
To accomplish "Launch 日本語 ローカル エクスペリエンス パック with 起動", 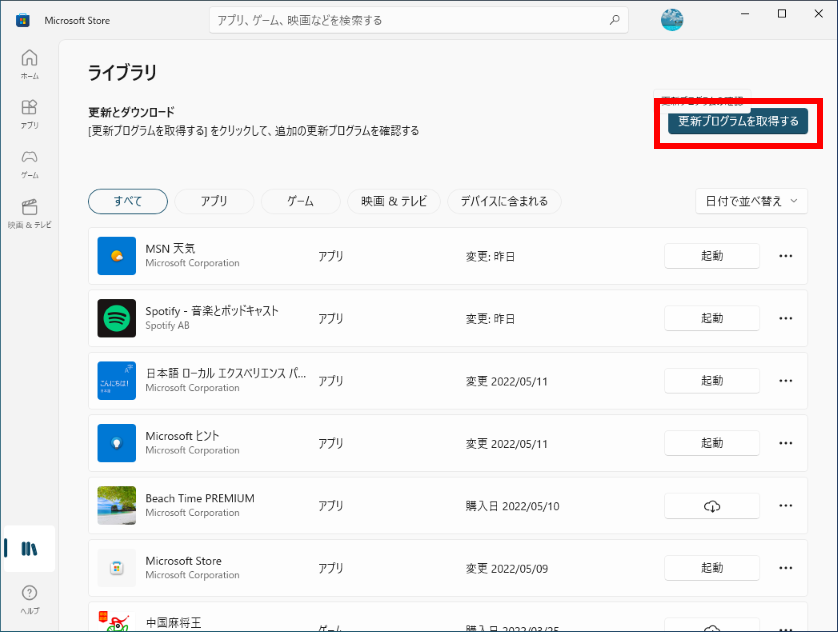I will pyautogui.click(x=712, y=381).
